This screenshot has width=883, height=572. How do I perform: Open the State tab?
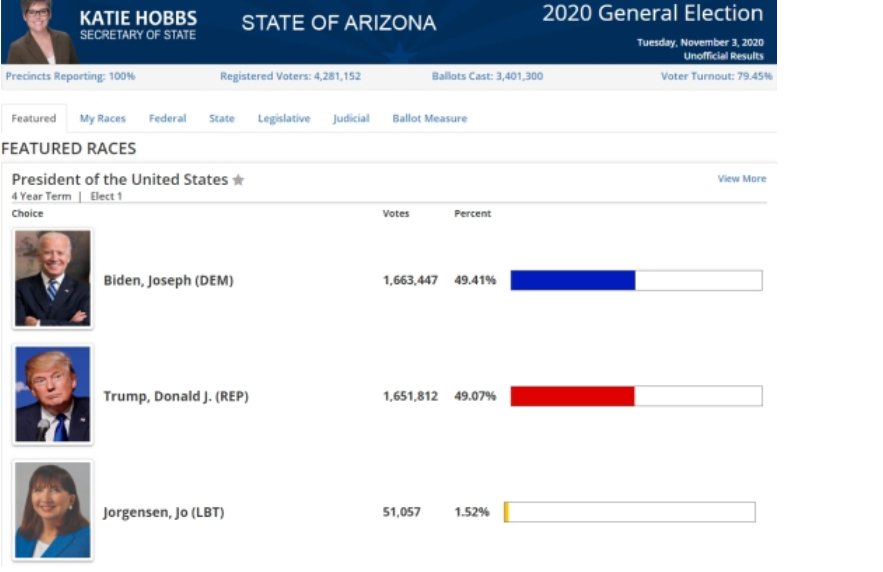click(222, 119)
